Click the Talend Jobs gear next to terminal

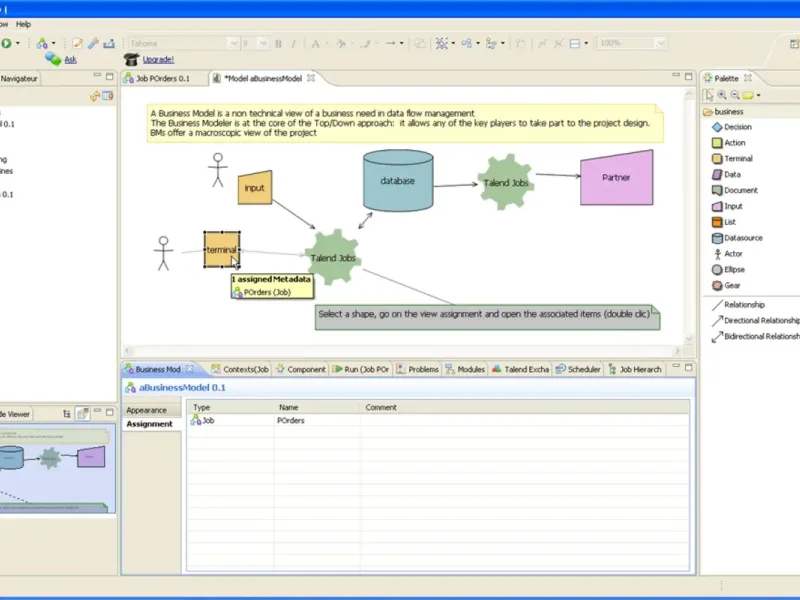click(x=333, y=258)
